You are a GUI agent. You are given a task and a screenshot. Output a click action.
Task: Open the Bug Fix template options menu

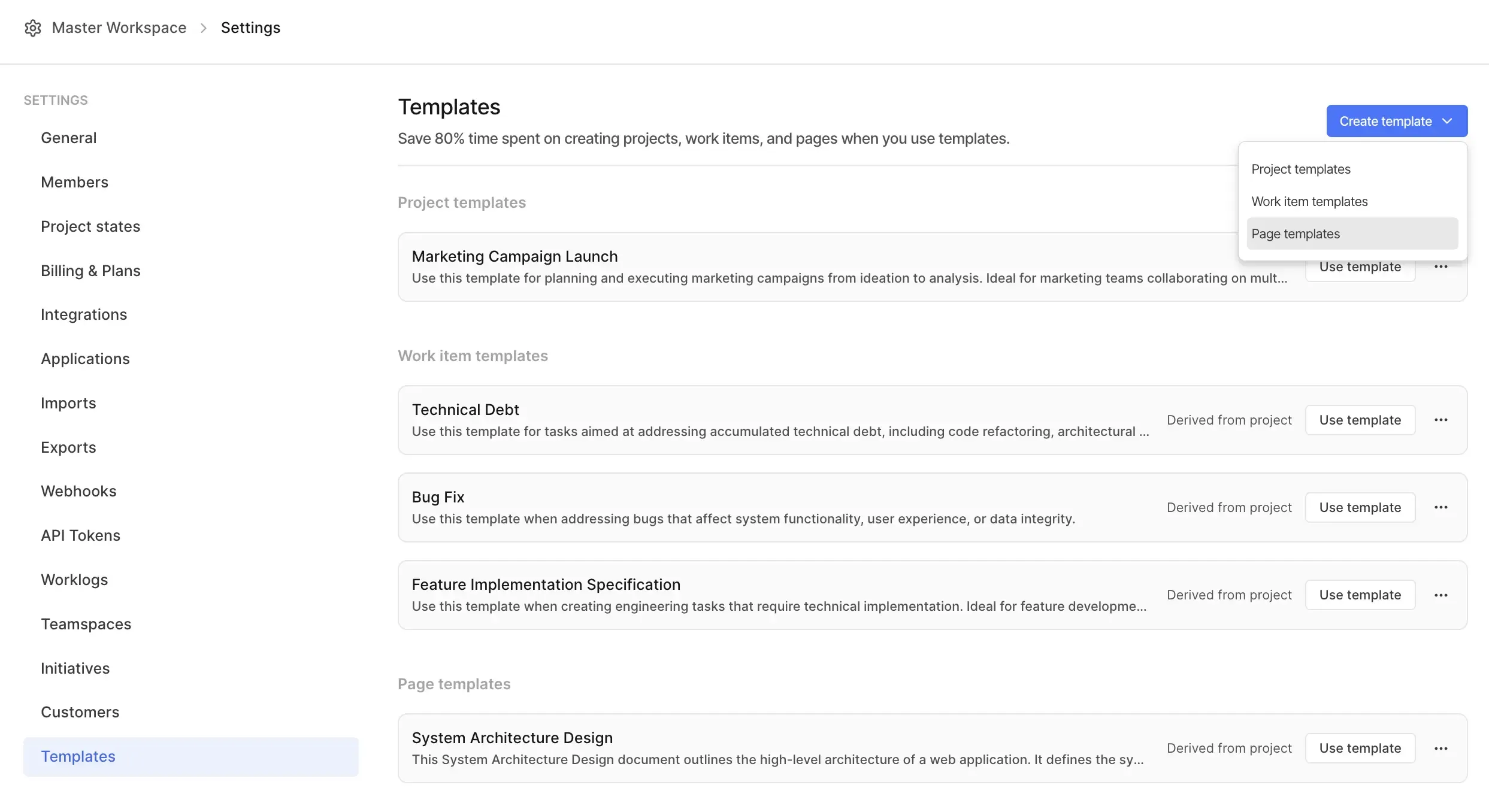pyautogui.click(x=1441, y=507)
